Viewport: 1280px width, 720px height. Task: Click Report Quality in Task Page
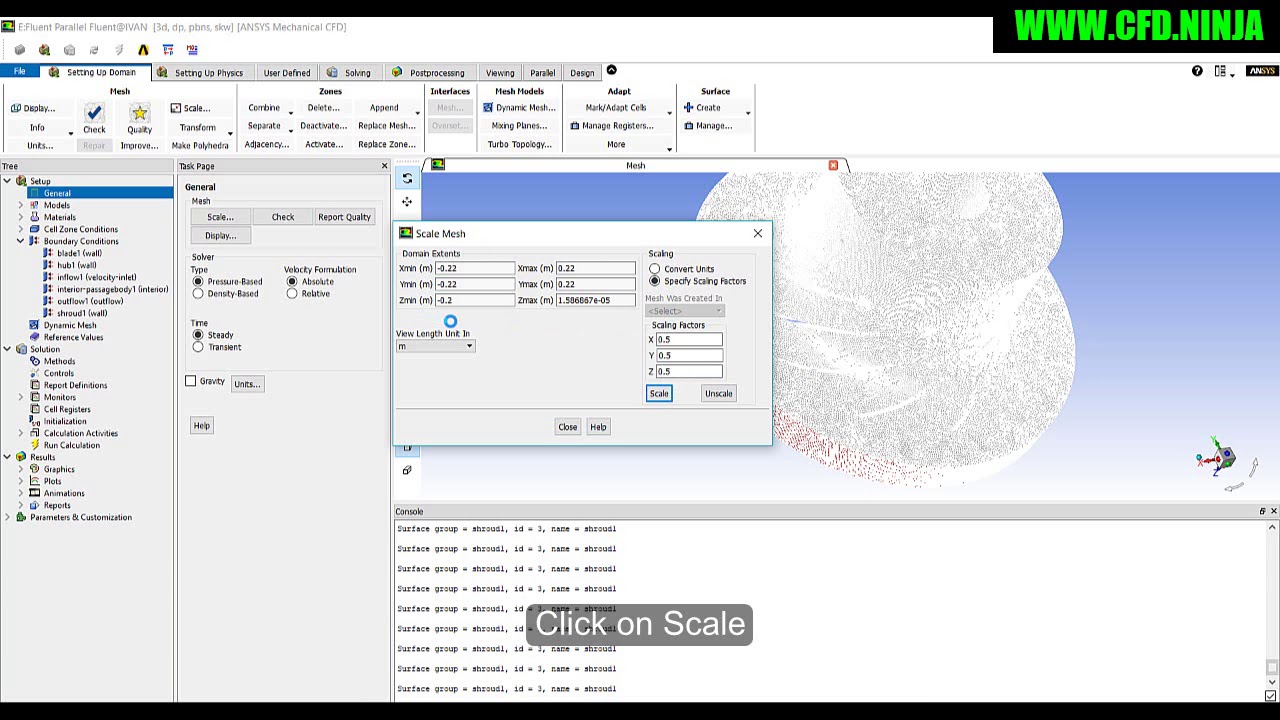344,217
